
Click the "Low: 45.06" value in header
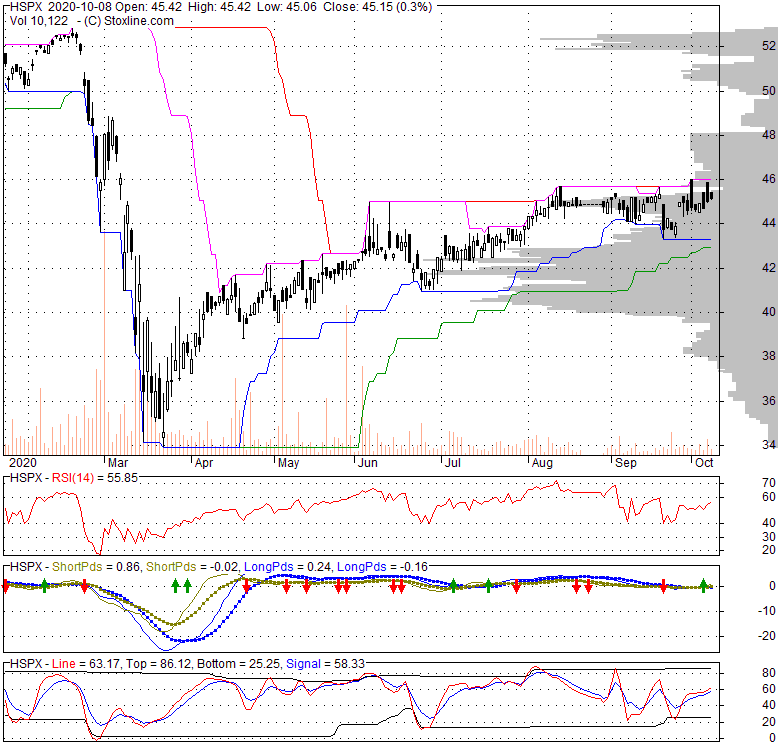coord(286,7)
